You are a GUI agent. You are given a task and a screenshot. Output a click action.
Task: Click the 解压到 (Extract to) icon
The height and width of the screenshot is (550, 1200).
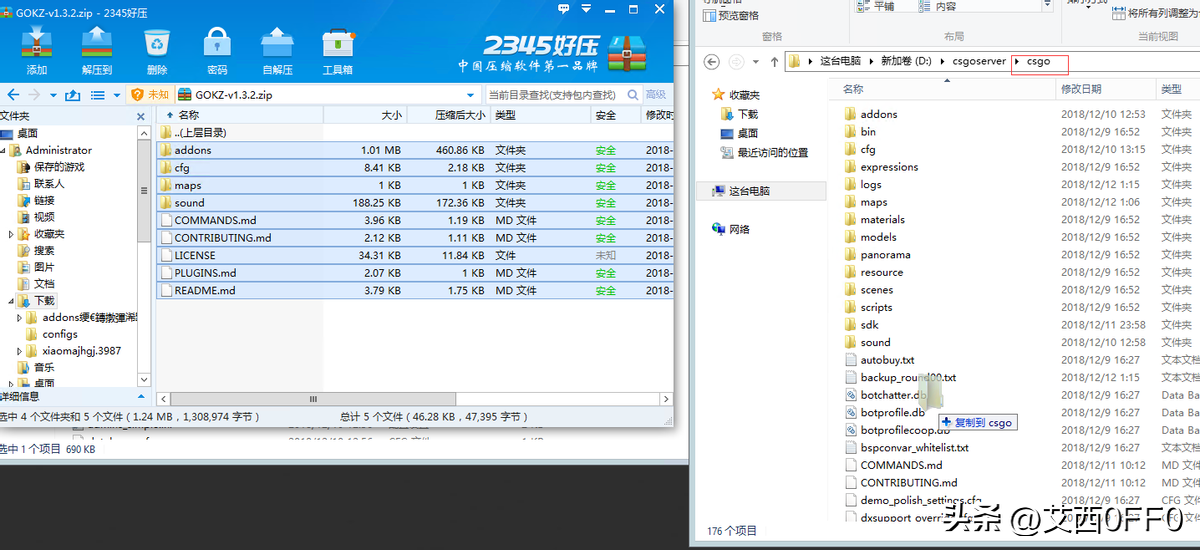click(97, 45)
